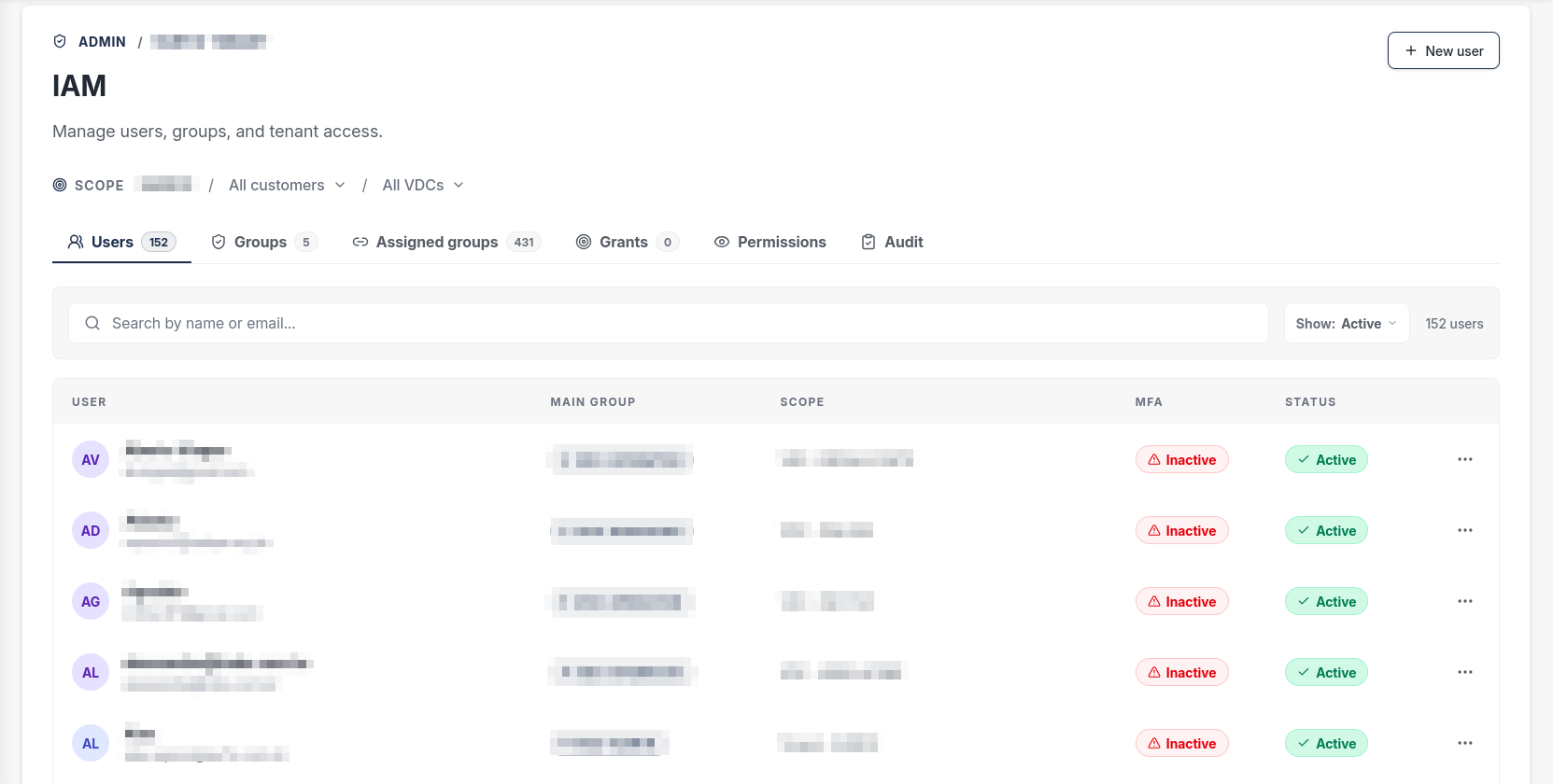Screen dimensions: 1553x784
Task: Click the ADMIN shield icon in the breadcrumb
Action: click(x=60, y=41)
